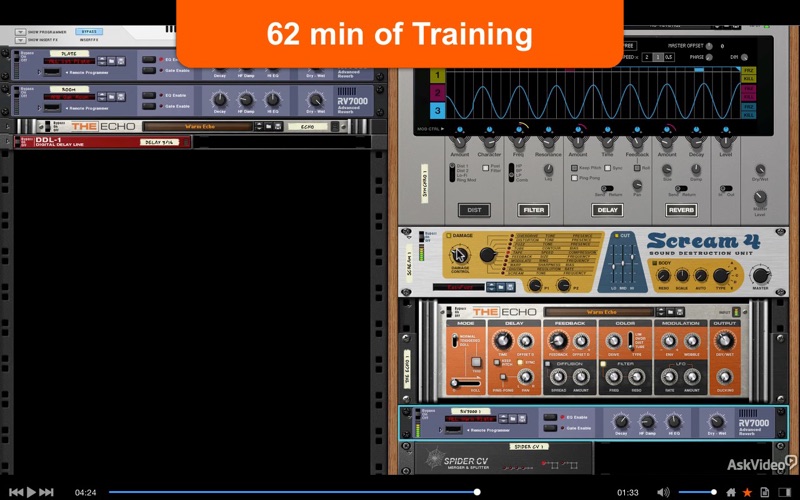This screenshot has height=500, width=800.
Task: Flip the delay Send/Return switch
Action: click(607, 188)
